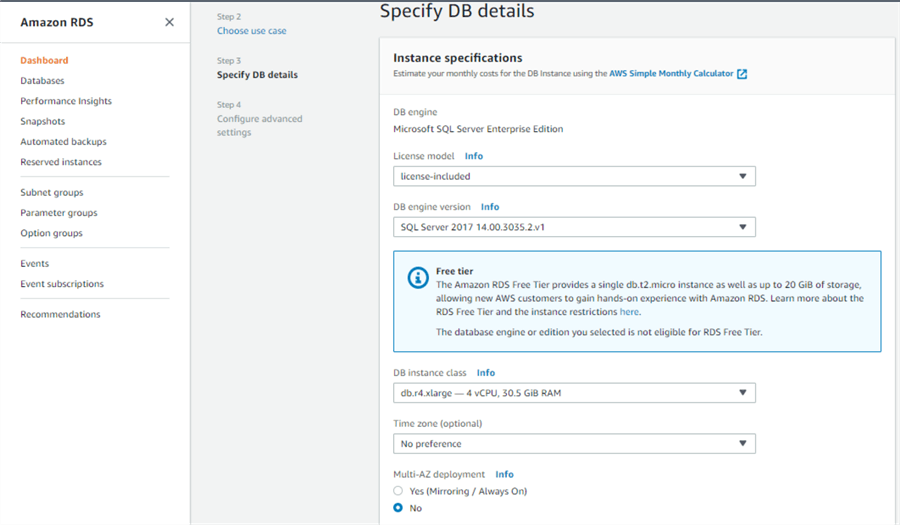Go to Parameter groups
This screenshot has width=900, height=525.
(x=59, y=213)
